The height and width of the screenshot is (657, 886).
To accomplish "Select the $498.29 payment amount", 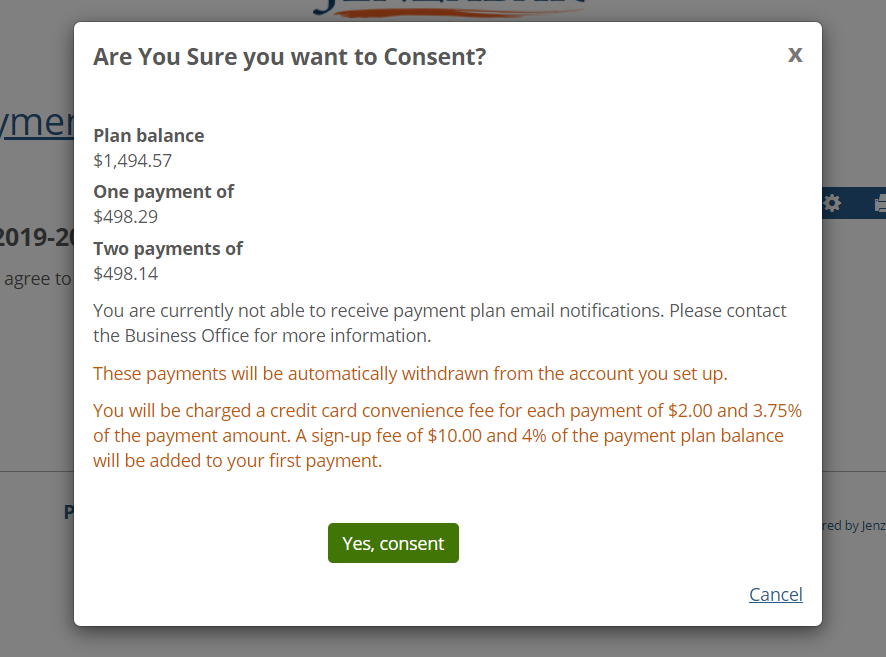I will (124, 216).
